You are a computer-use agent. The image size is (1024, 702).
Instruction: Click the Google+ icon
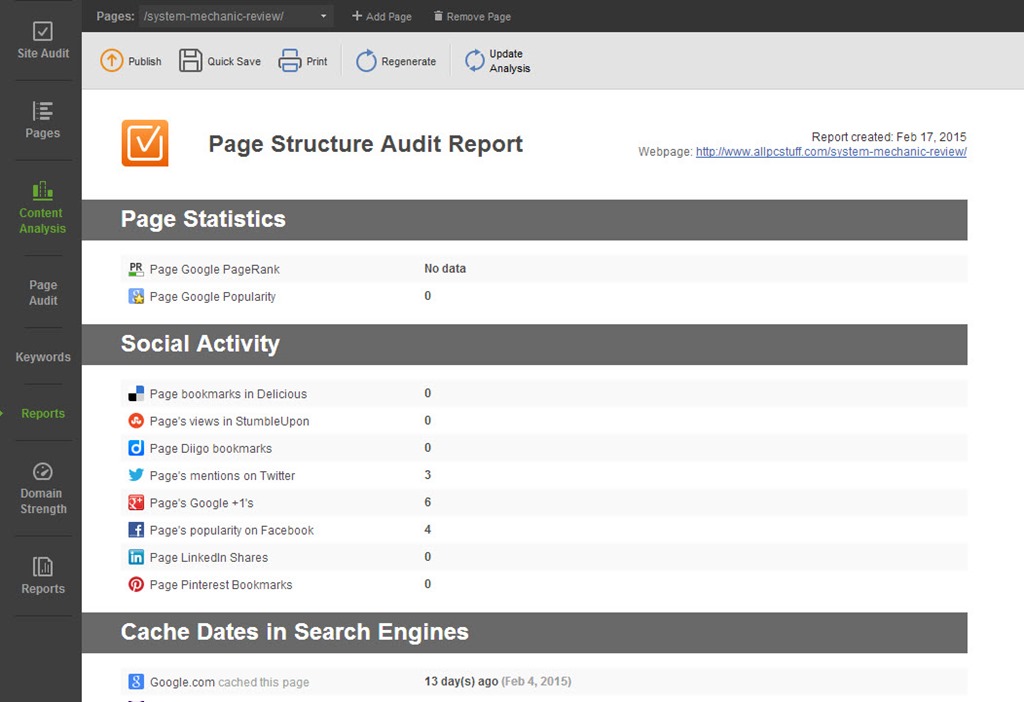click(x=136, y=502)
